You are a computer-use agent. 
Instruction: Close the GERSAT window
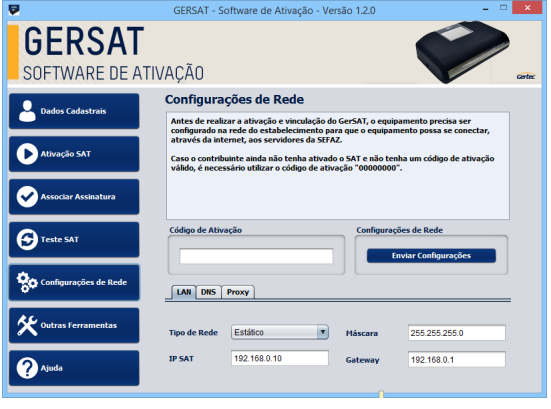pyautogui.click(x=527, y=8)
